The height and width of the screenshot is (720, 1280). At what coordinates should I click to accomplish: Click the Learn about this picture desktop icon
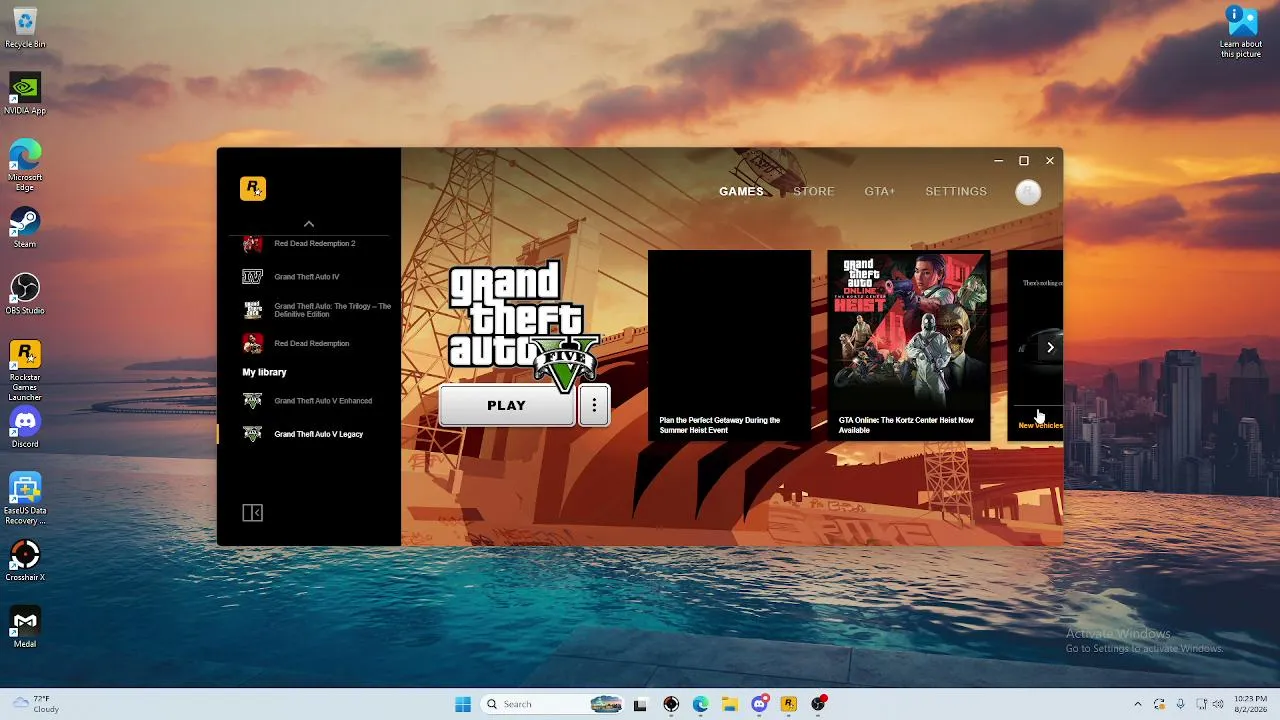pyautogui.click(x=1241, y=32)
